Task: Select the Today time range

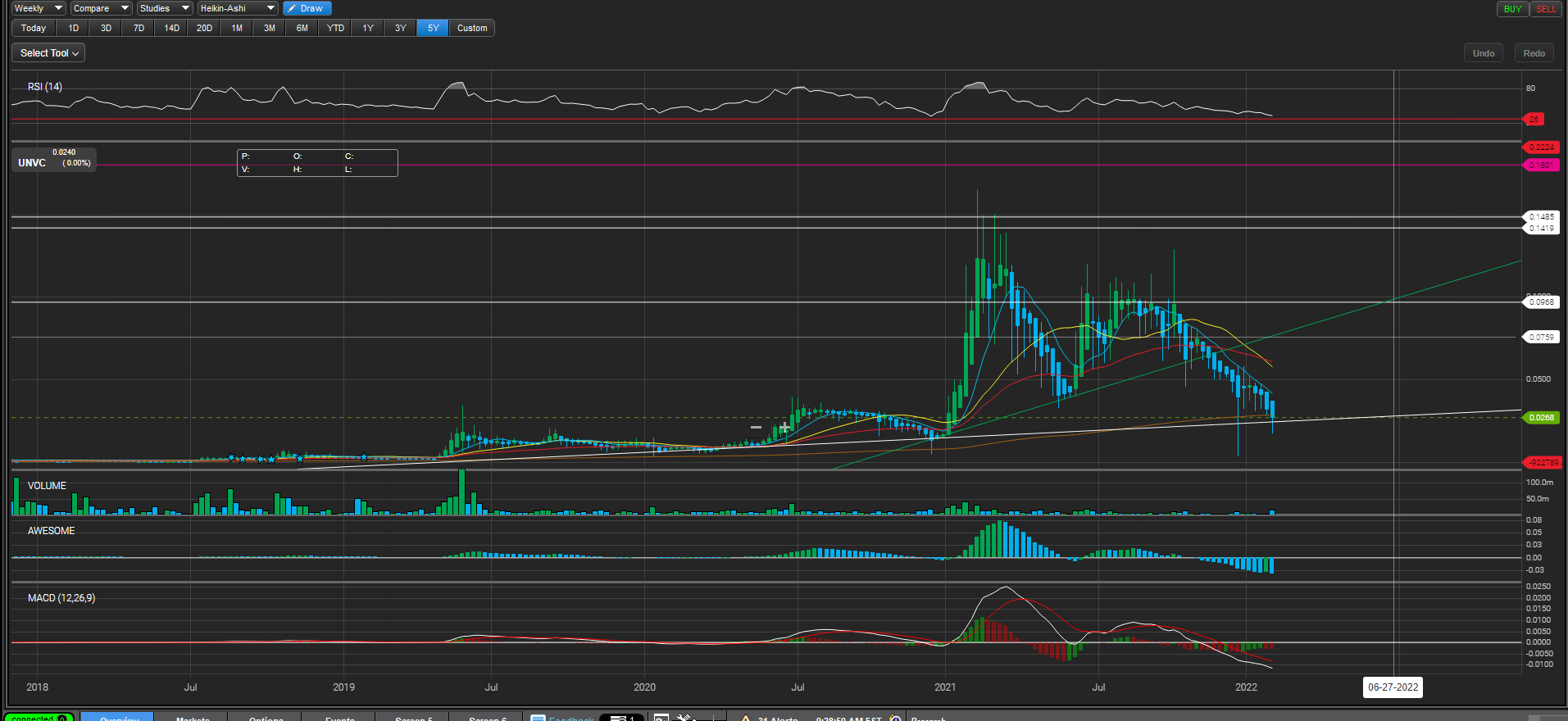Action: coord(34,28)
